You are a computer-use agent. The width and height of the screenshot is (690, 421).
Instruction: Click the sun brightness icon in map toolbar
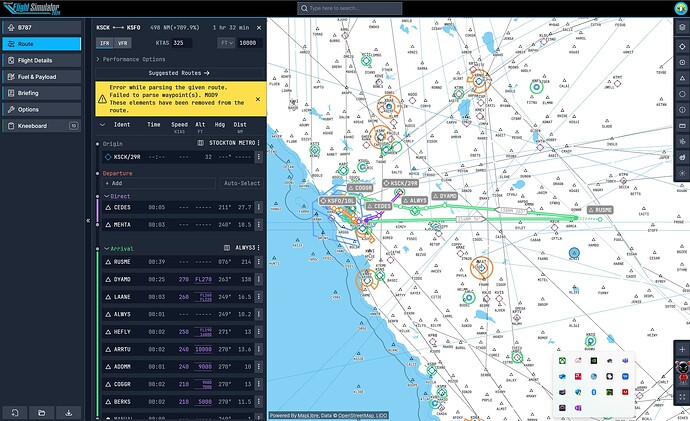pos(682,173)
